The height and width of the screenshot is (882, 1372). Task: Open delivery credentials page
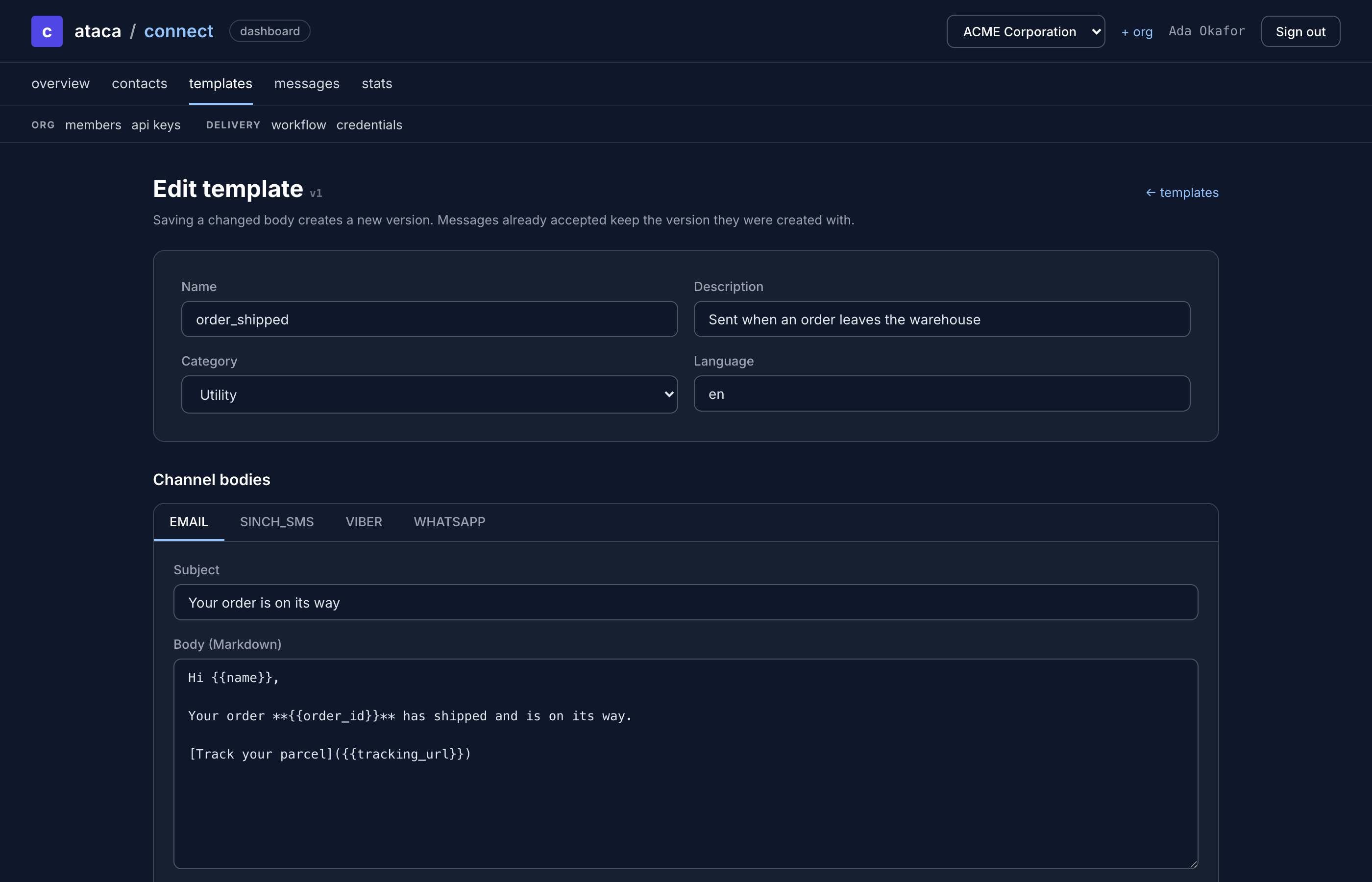pyautogui.click(x=369, y=125)
